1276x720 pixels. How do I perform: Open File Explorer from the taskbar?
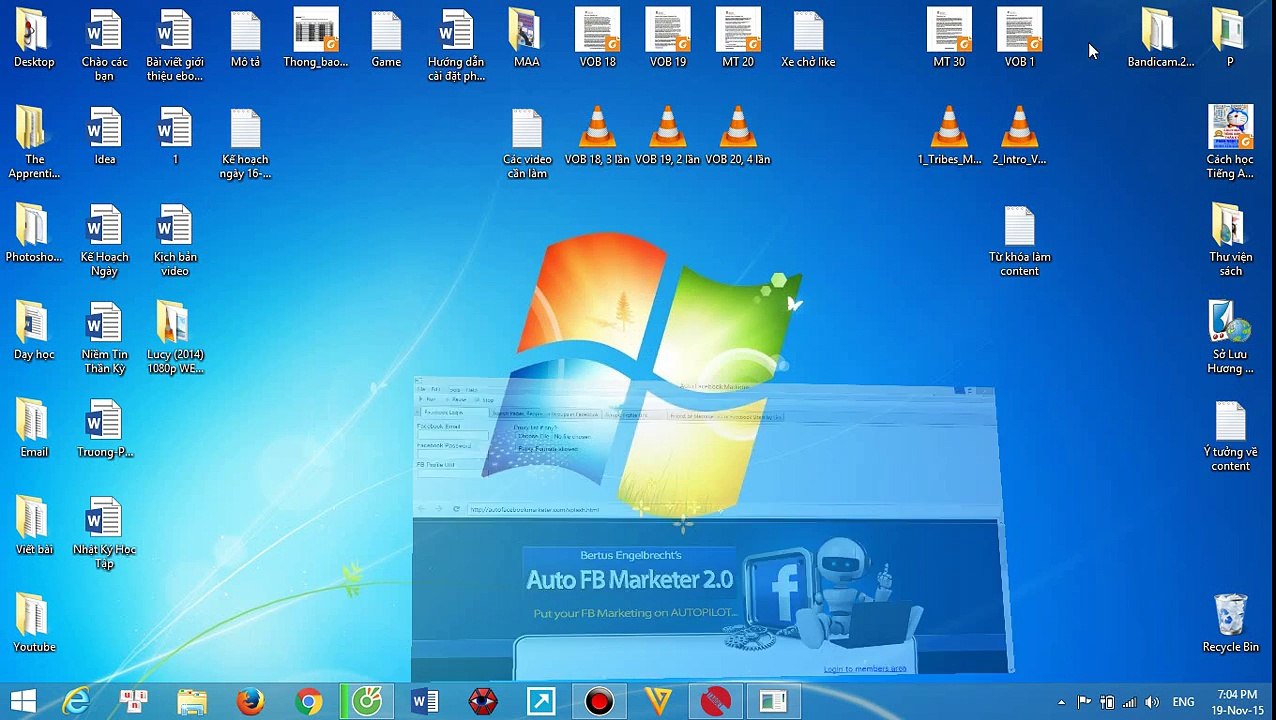click(x=192, y=702)
